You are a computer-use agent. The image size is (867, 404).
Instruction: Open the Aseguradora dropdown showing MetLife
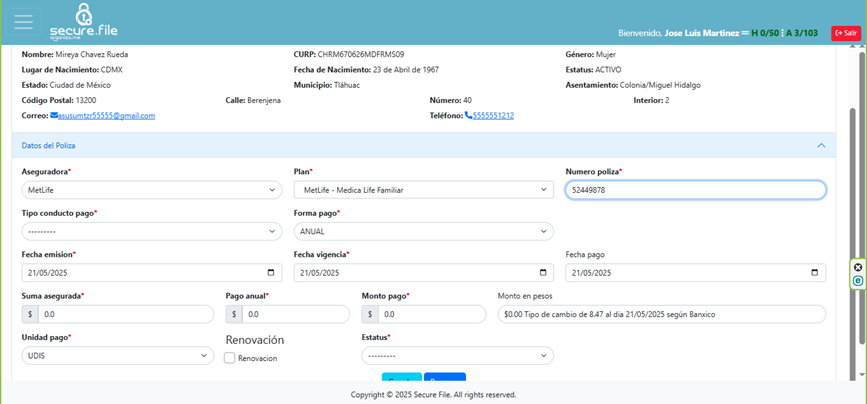[x=151, y=190]
